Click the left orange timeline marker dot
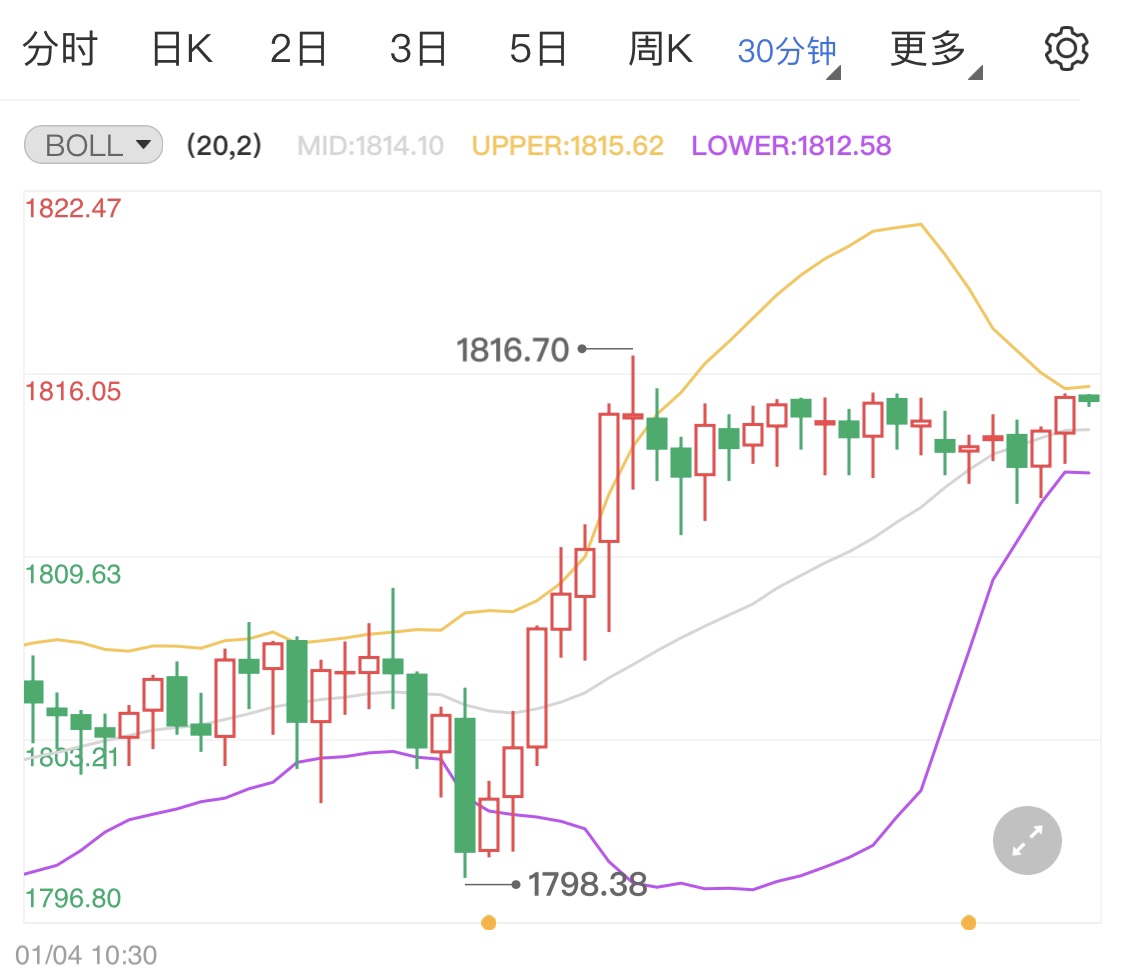Screen dimensions: 1125x980 coord(489,923)
